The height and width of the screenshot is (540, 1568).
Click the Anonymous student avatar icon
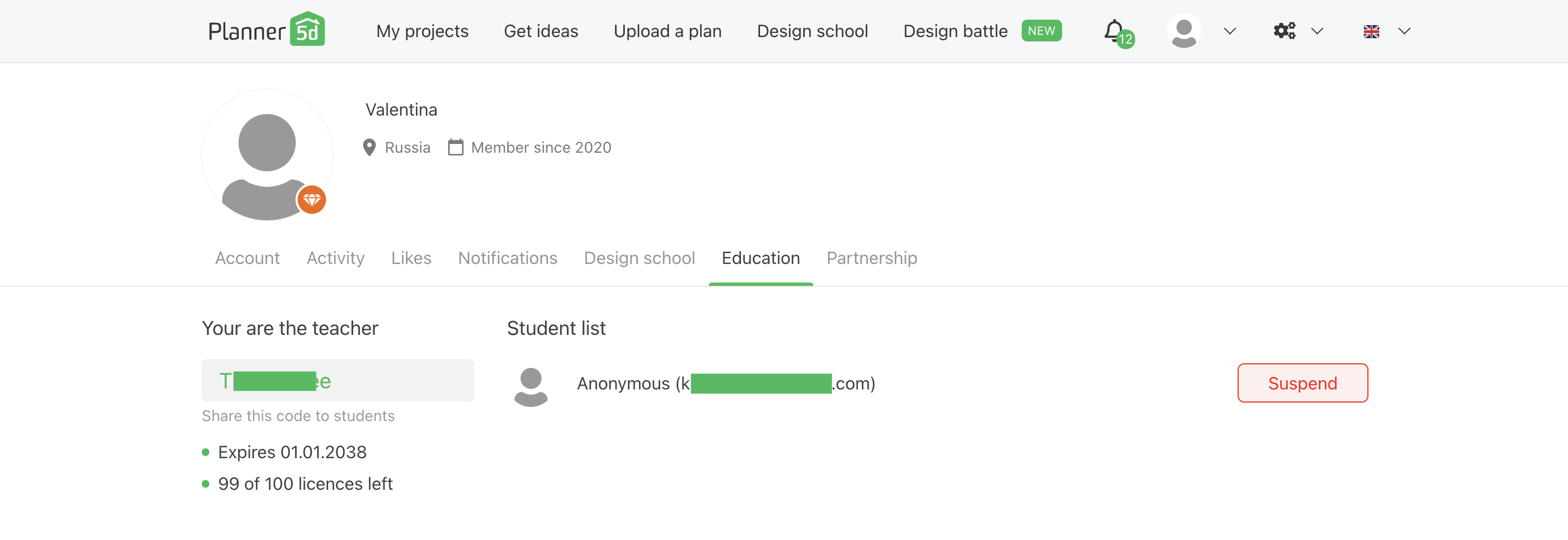point(531,386)
